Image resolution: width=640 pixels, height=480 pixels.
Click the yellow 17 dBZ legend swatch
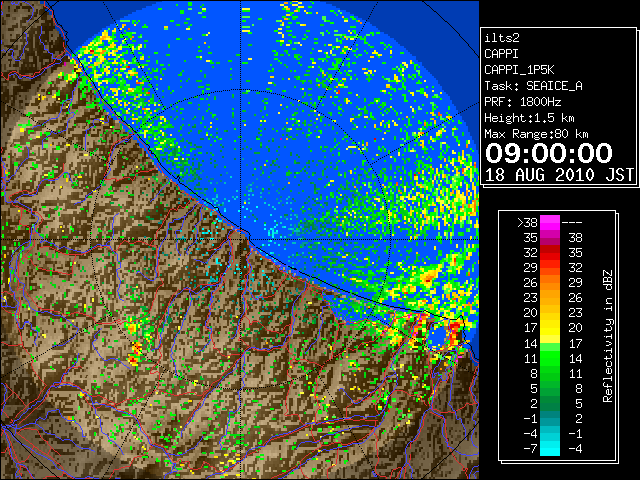pyautogui.click(x=550, y=328)
